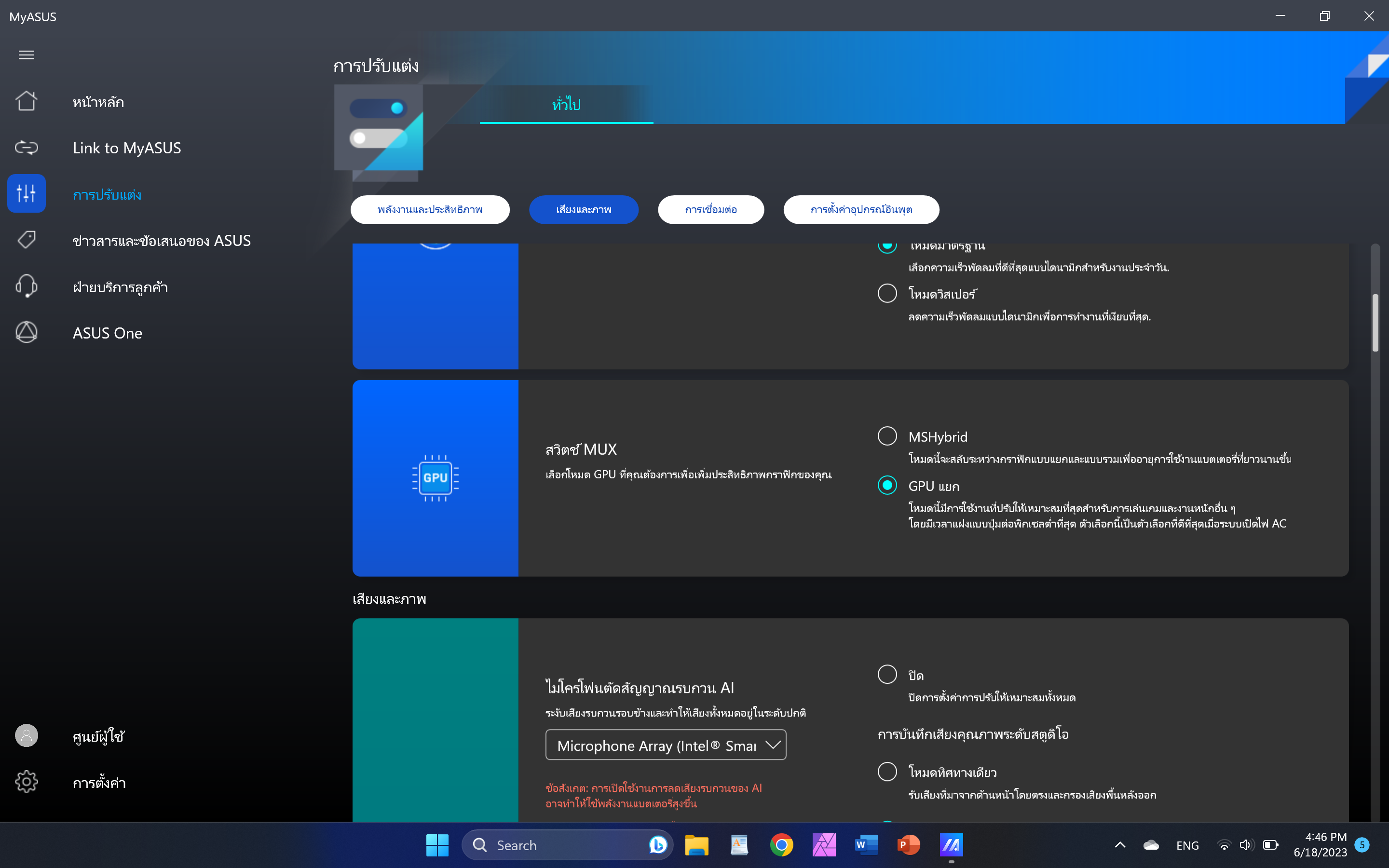The height and width of the screenshot is (868, 1389).
Task: Click the การตั้งค่าอุปกรณ์อินพุต button
Action: pyautogui.click(x=861, y=210)
